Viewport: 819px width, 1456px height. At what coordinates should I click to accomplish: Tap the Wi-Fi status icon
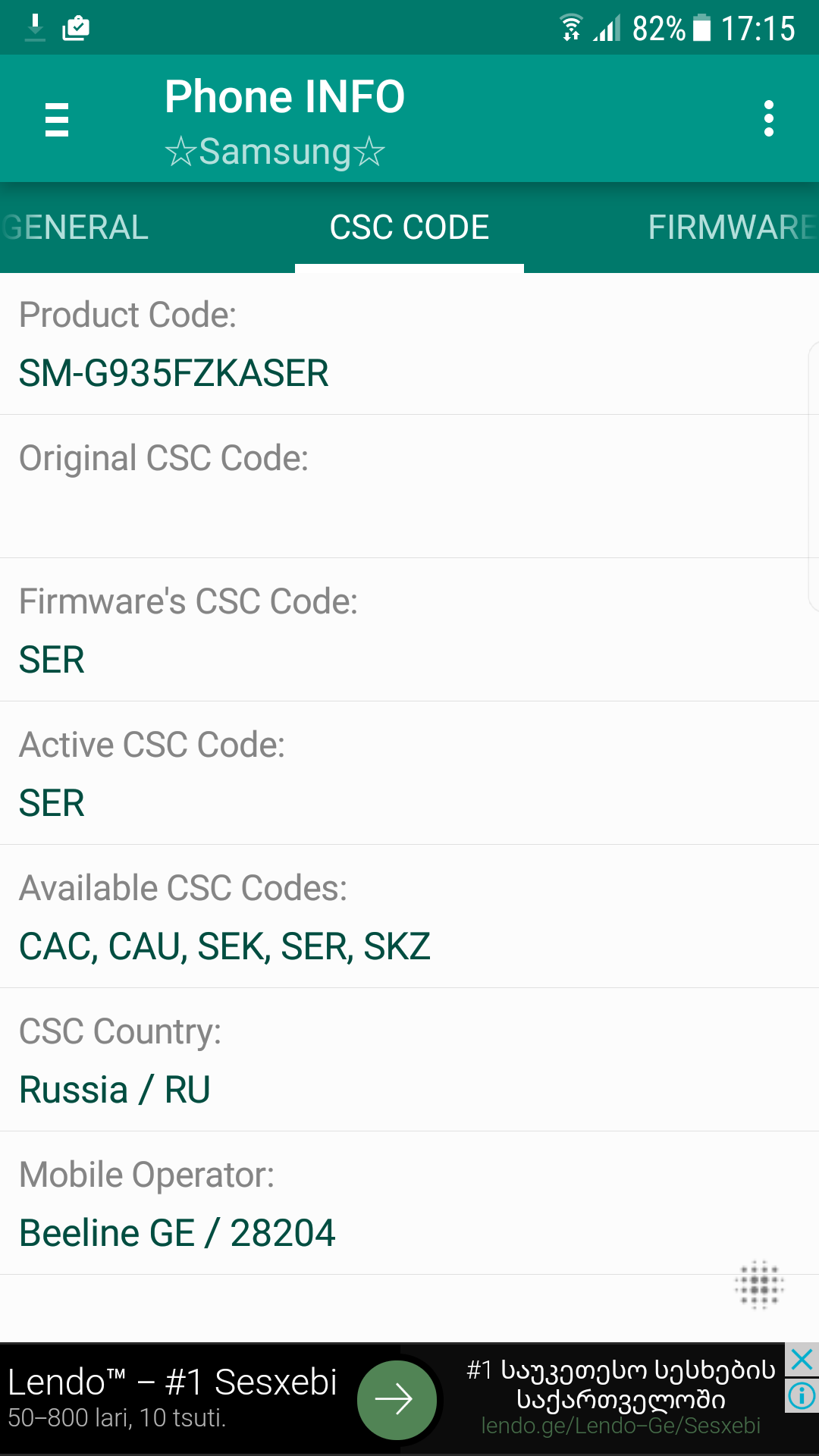(x=571, y=28)
